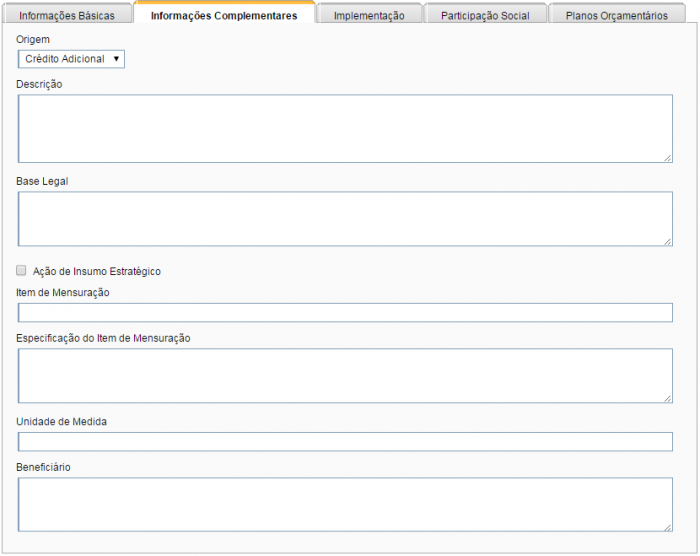Click the Beneficiário text area resize grip

(667, 527)
